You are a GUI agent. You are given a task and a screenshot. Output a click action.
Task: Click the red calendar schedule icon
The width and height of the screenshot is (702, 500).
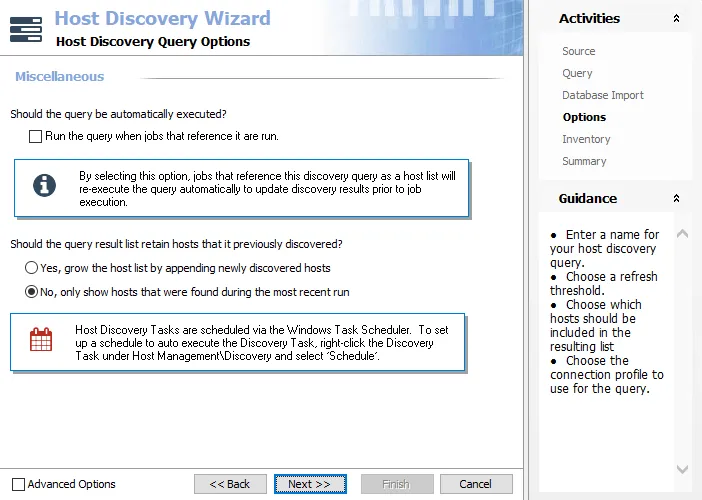[41, 339]
